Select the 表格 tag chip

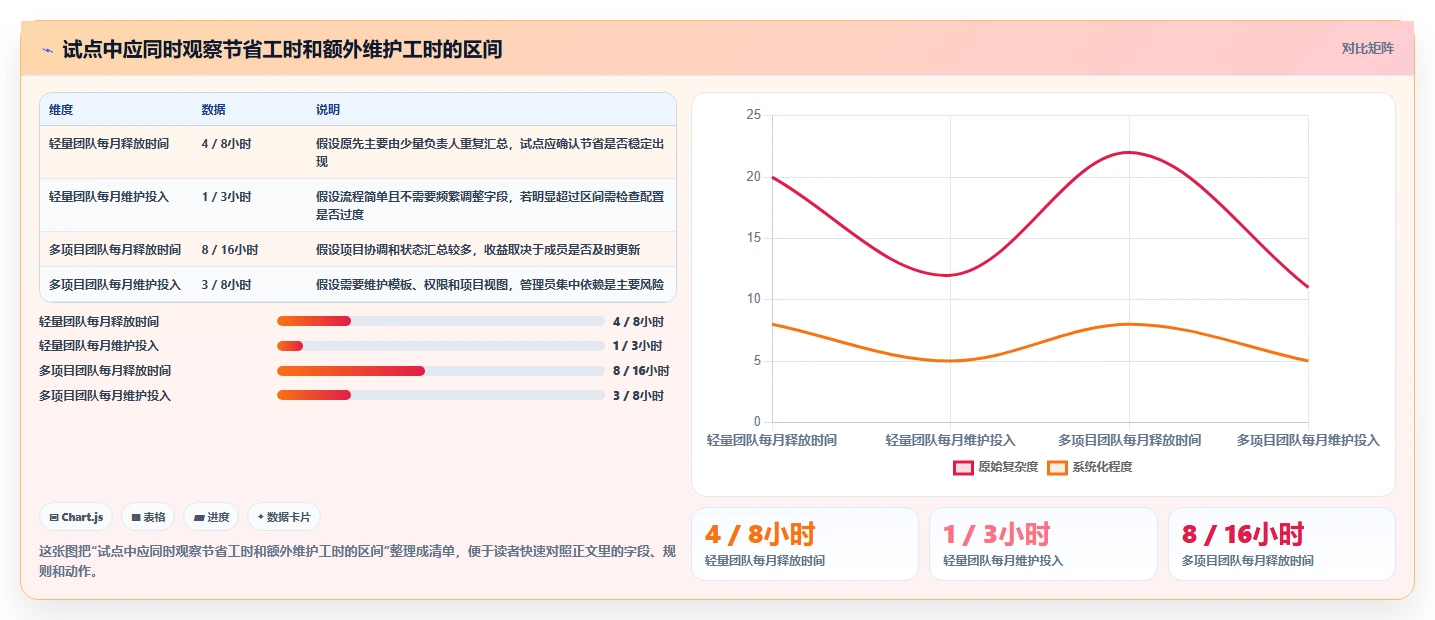tap(148, 517)
